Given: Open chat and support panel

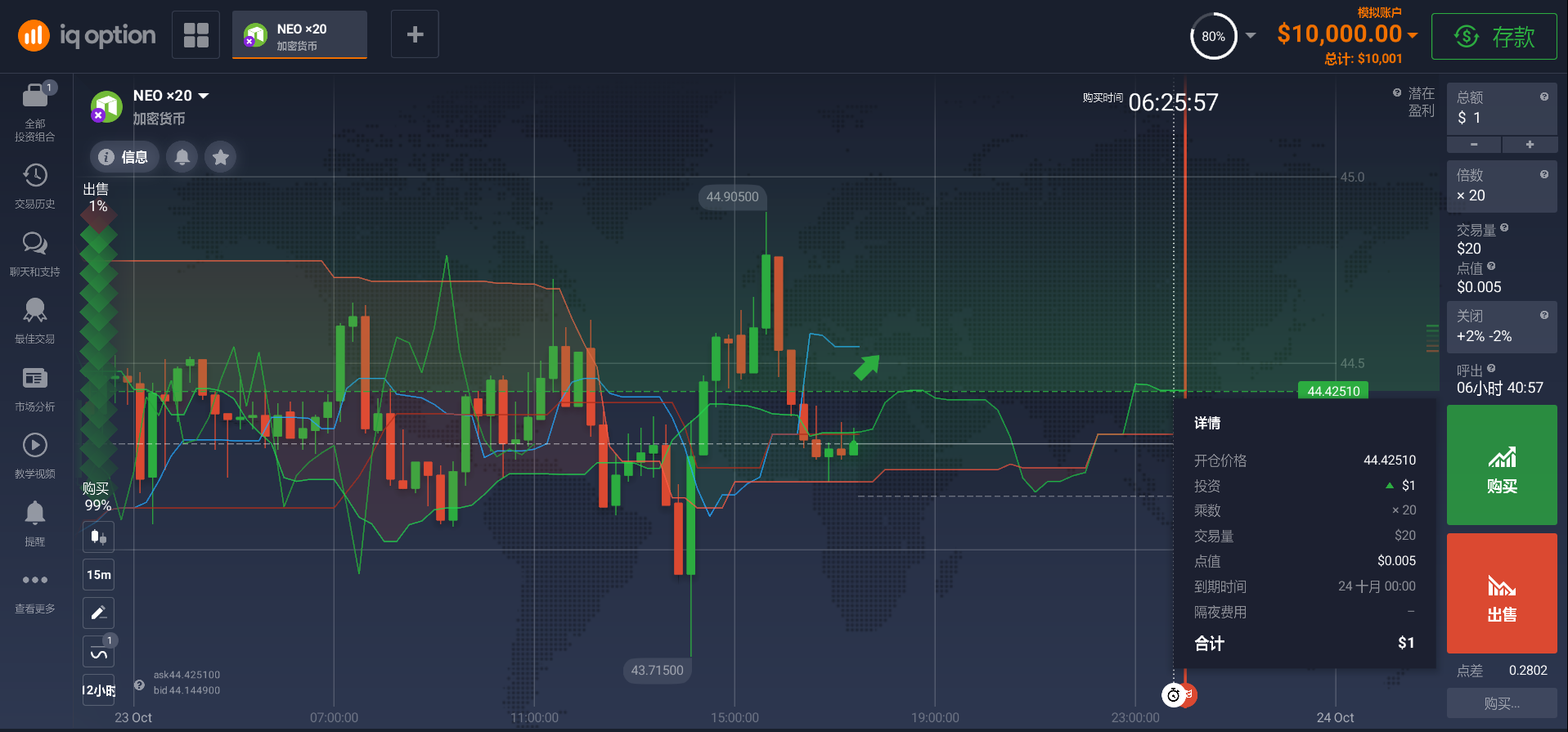Looking at the screenshot, I should 35,254.
